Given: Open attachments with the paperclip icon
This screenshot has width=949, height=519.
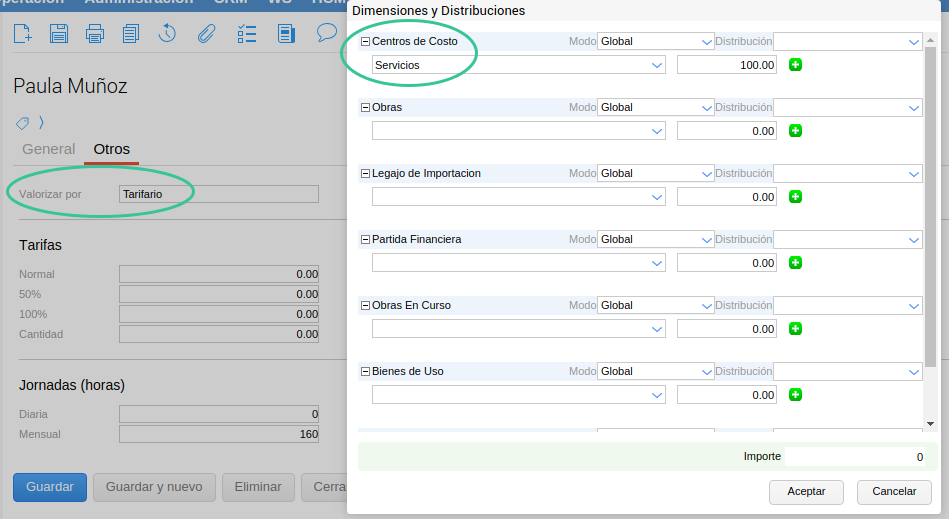Looking at the screenshot, I should pyautogui.click(x=206, y=33).
